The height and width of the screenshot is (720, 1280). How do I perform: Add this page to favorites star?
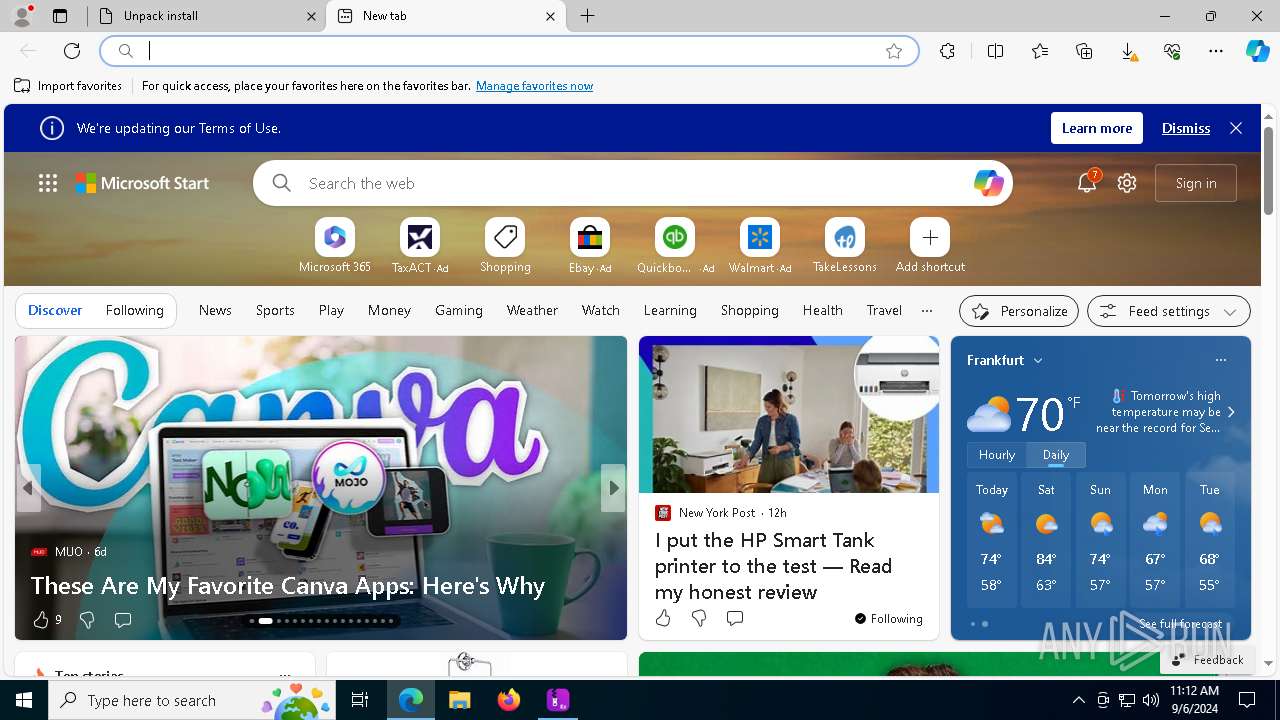[894, 51]
